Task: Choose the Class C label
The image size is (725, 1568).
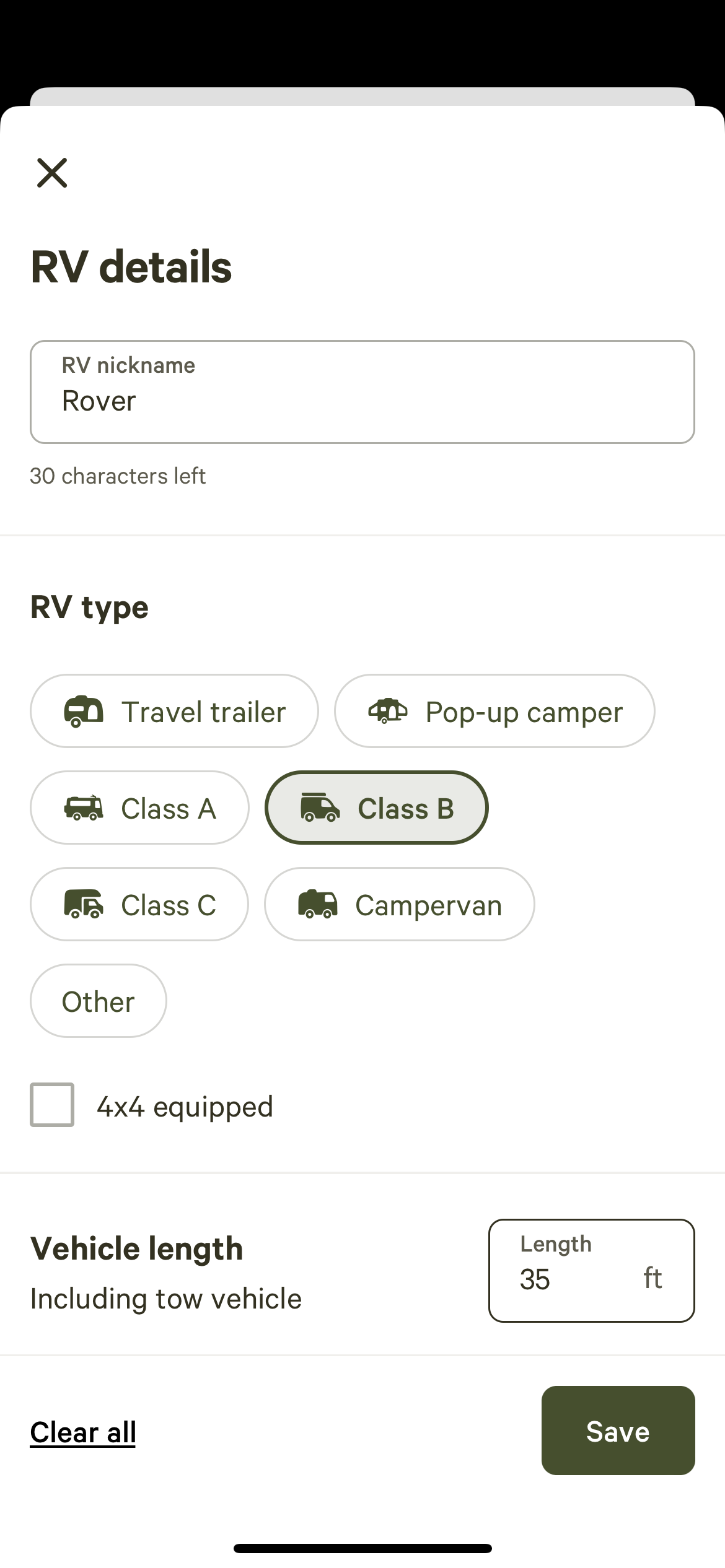Action: click(169, 905)
